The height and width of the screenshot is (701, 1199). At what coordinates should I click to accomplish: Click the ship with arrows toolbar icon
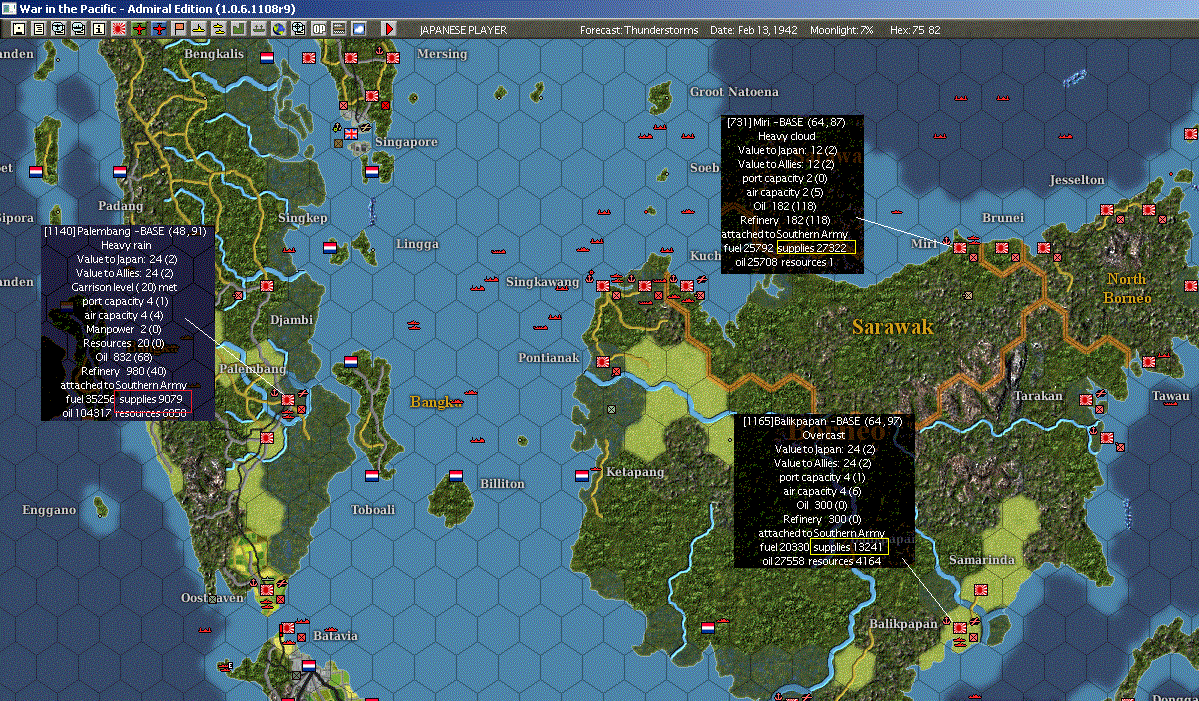(x=258, y=29)
